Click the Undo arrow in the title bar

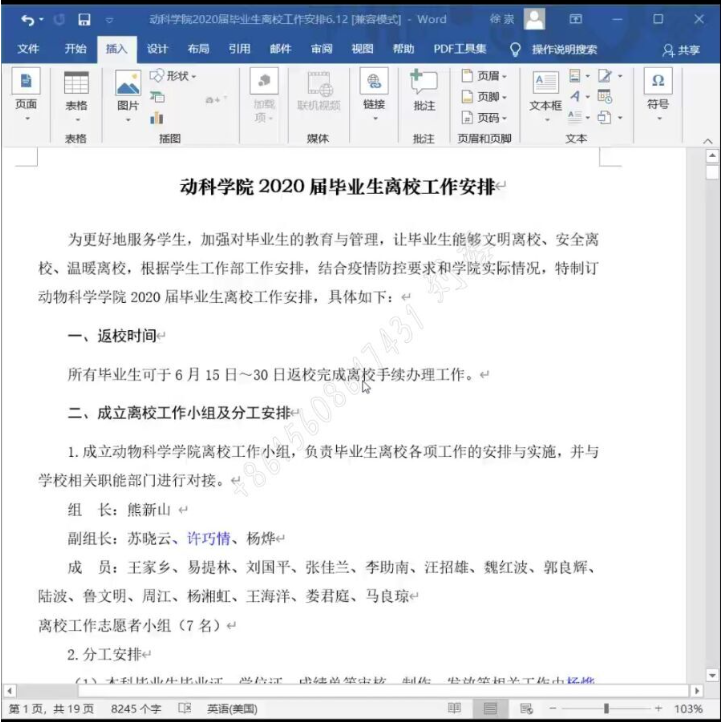pos(26,19)
